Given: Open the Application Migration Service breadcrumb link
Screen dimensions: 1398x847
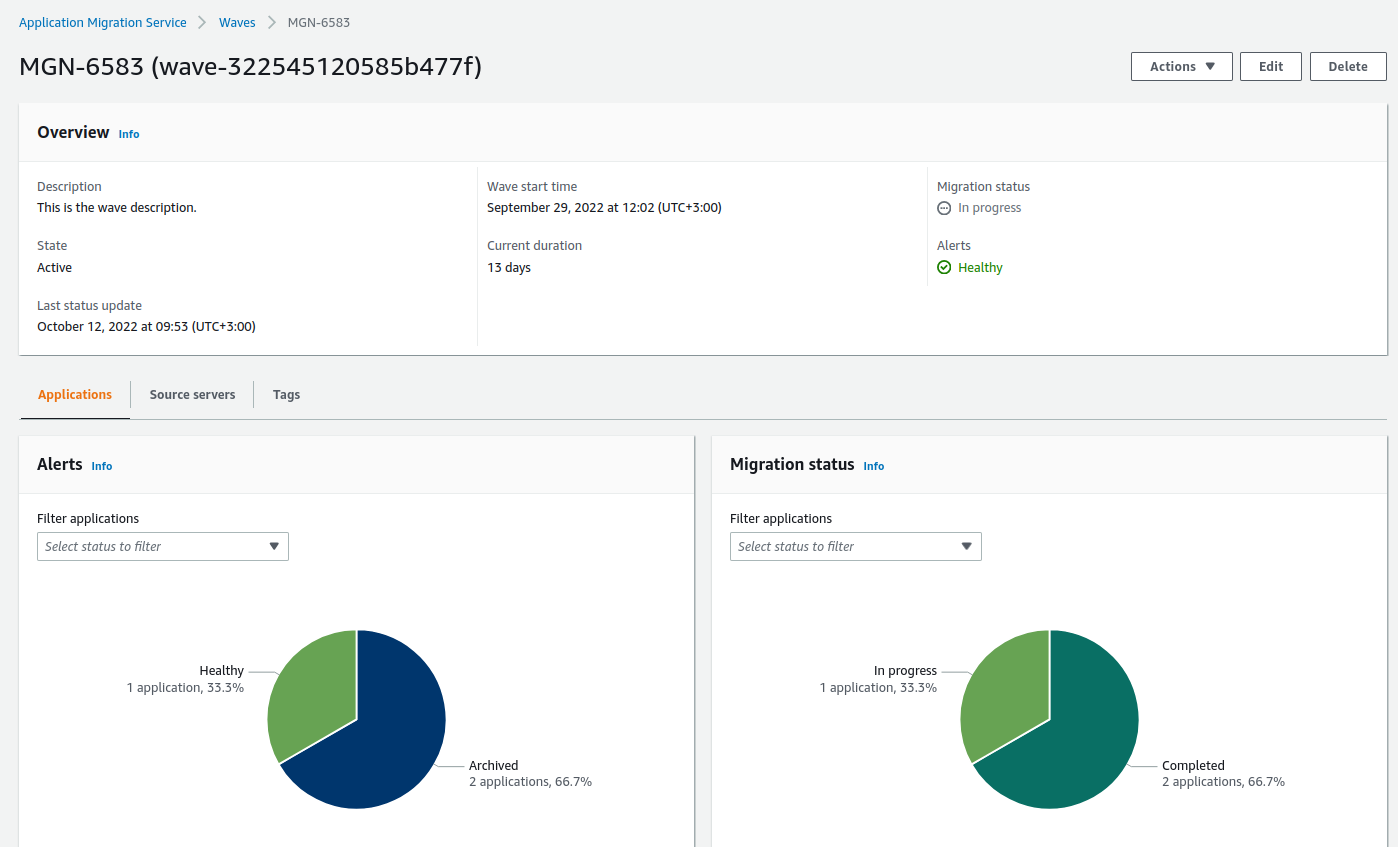Looking at the screenshot, I should pos(103,22).
